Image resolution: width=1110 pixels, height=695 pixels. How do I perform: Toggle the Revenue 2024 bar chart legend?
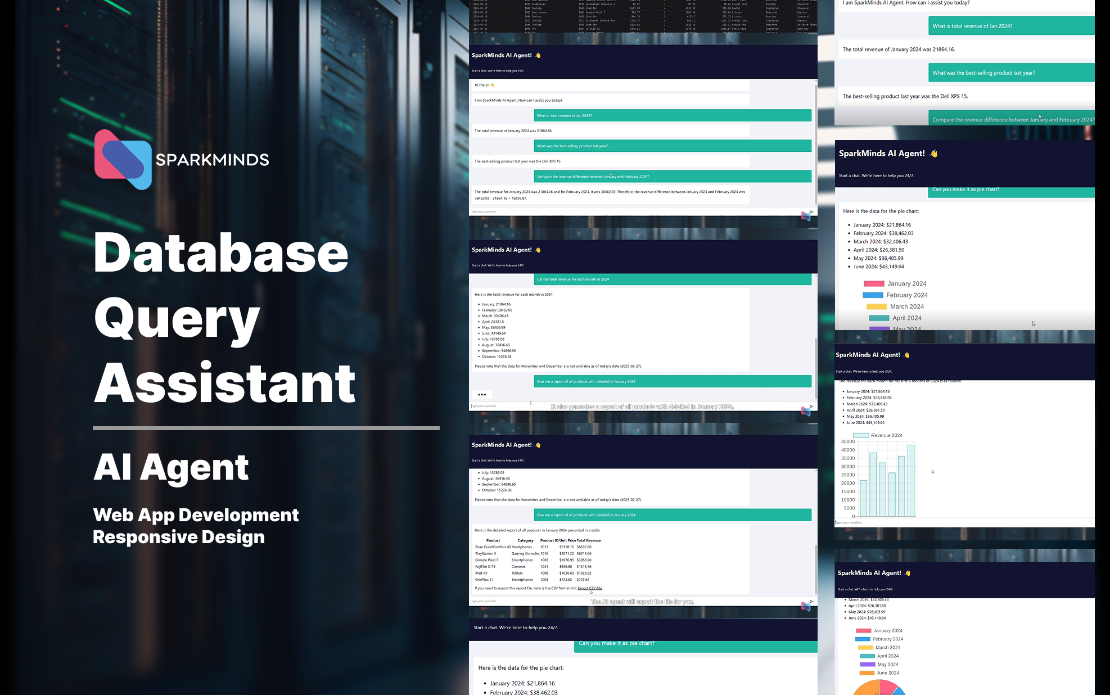pyautogui.click(x=878, y=435)
